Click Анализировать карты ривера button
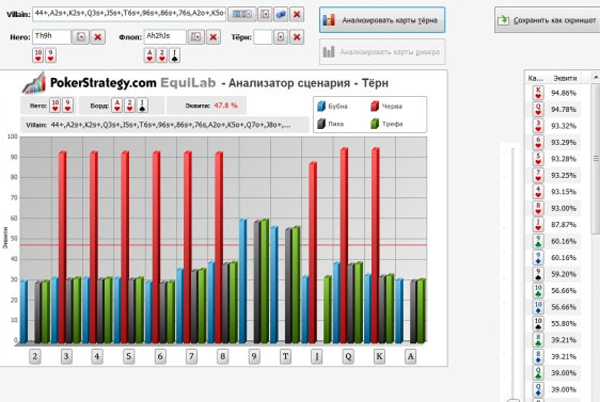This screenshot has width=600, height=402. (x=382, y=52)
